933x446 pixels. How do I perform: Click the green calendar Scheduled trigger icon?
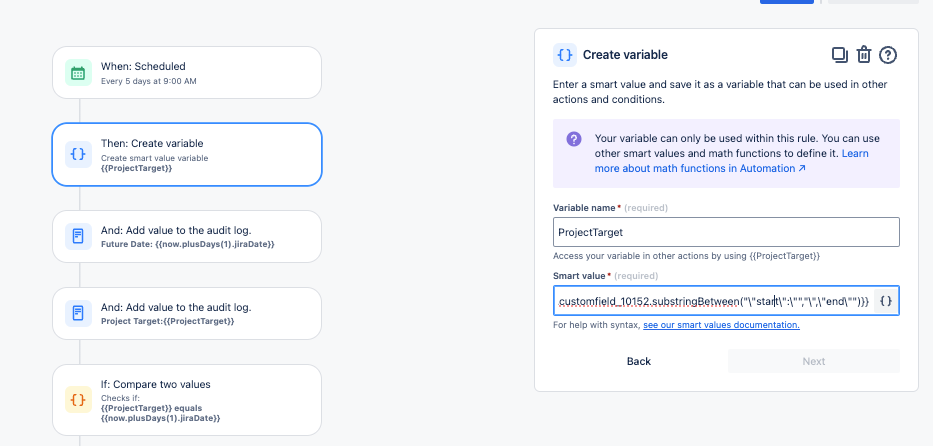tap(78, 73)
